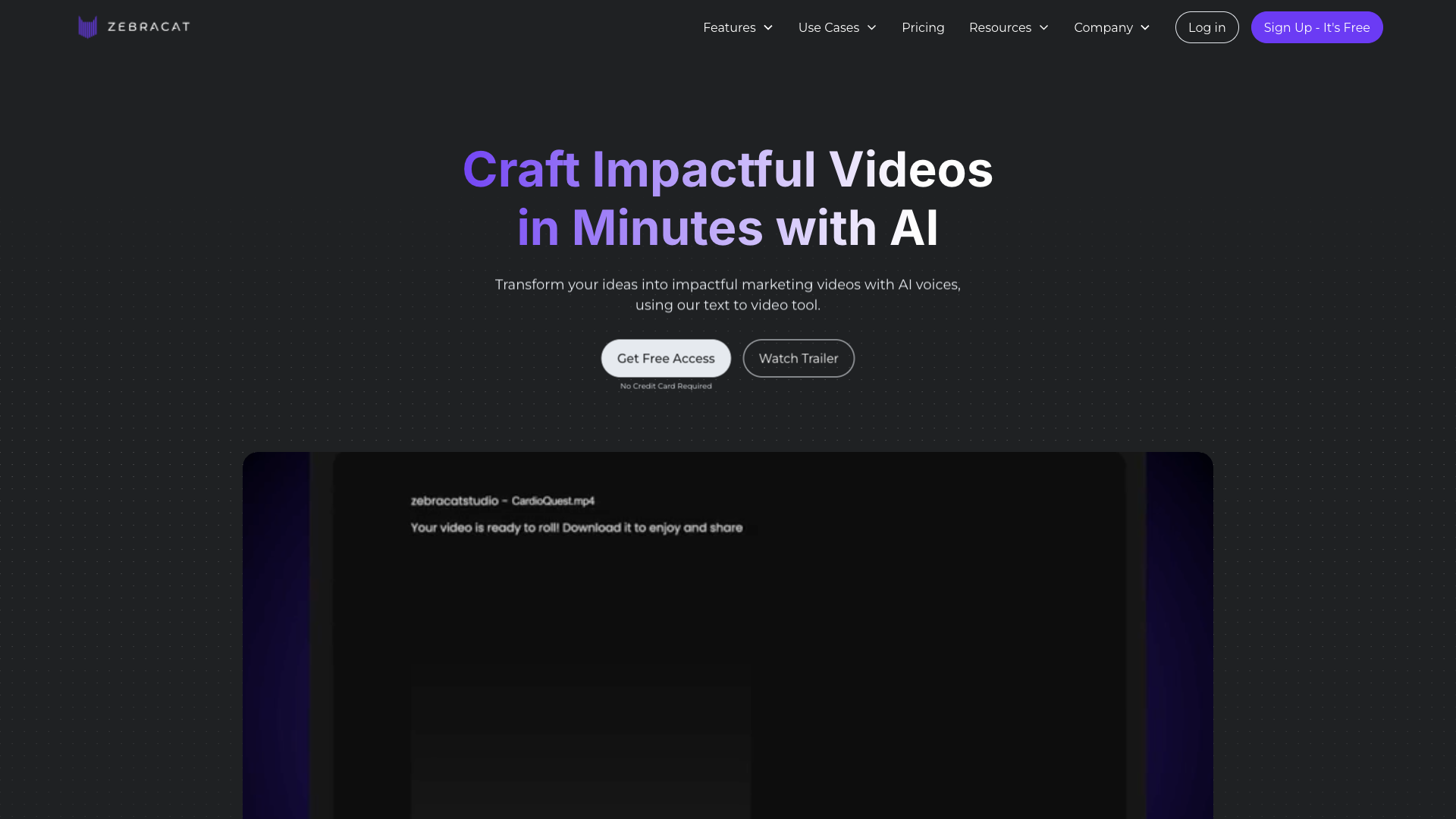1456x819 pixels.
Task: Click the Use Cases chevron arrow
Action: point(871,27)
